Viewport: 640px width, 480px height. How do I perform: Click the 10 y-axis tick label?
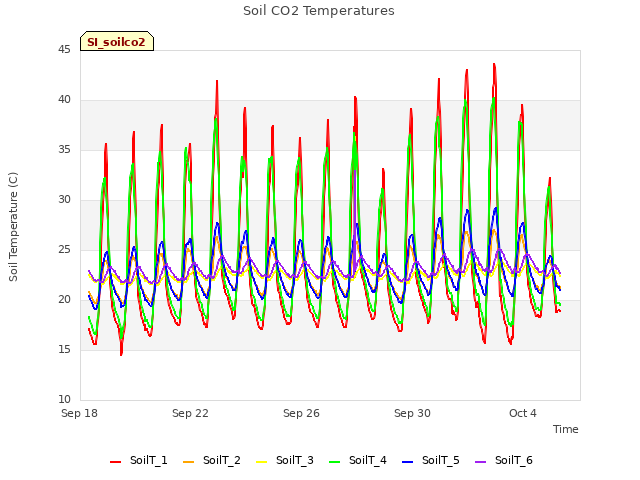coord(64,400)
